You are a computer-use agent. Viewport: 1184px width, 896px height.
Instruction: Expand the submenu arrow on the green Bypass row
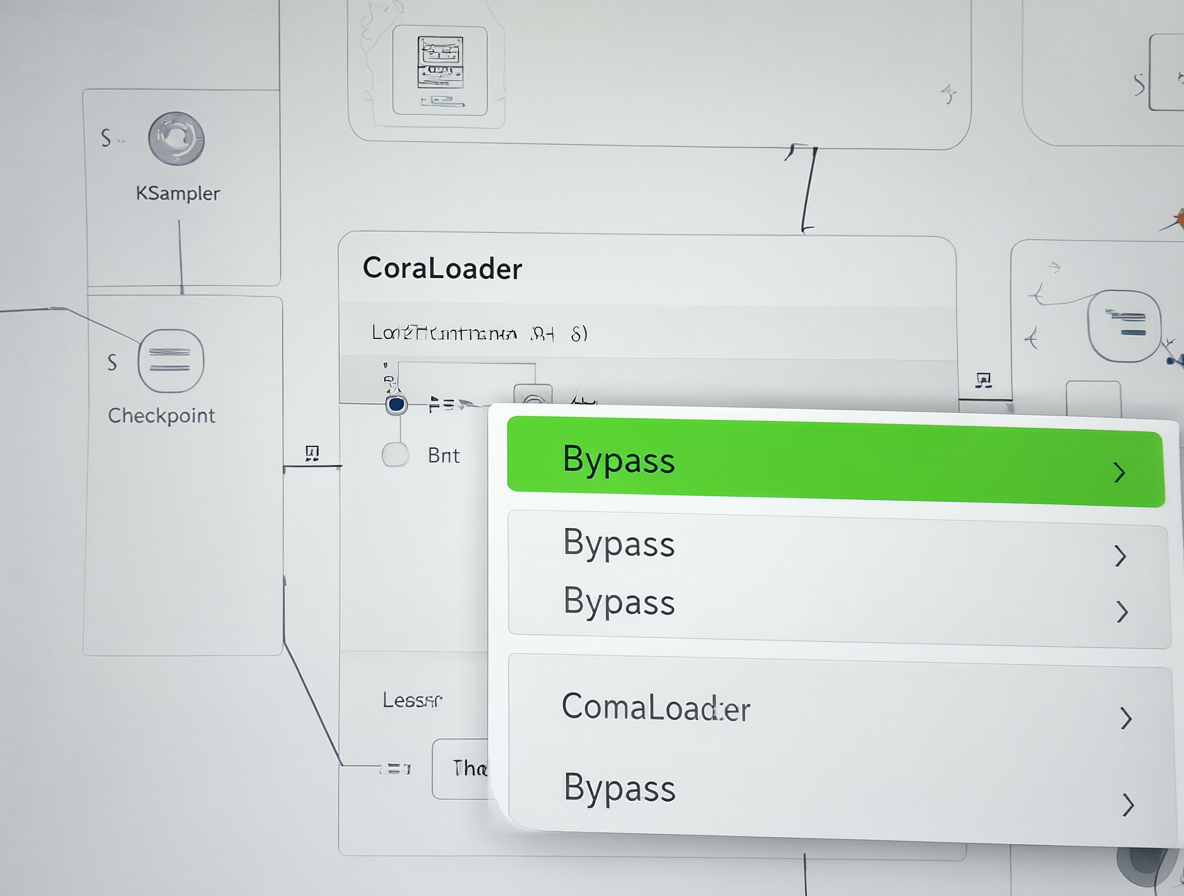(x=1120, y=473)
